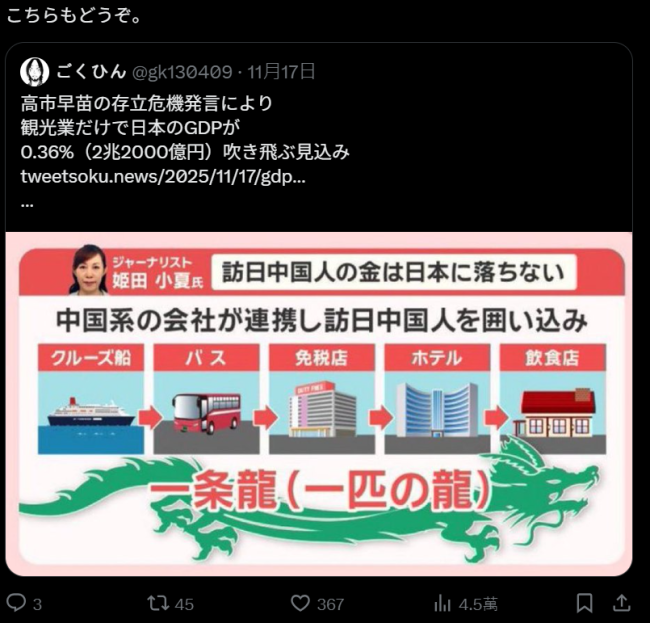This screenshot has width=650, height=623.
Task: Click the 4.5萬 views count
Action: click(x=478, y=604)
